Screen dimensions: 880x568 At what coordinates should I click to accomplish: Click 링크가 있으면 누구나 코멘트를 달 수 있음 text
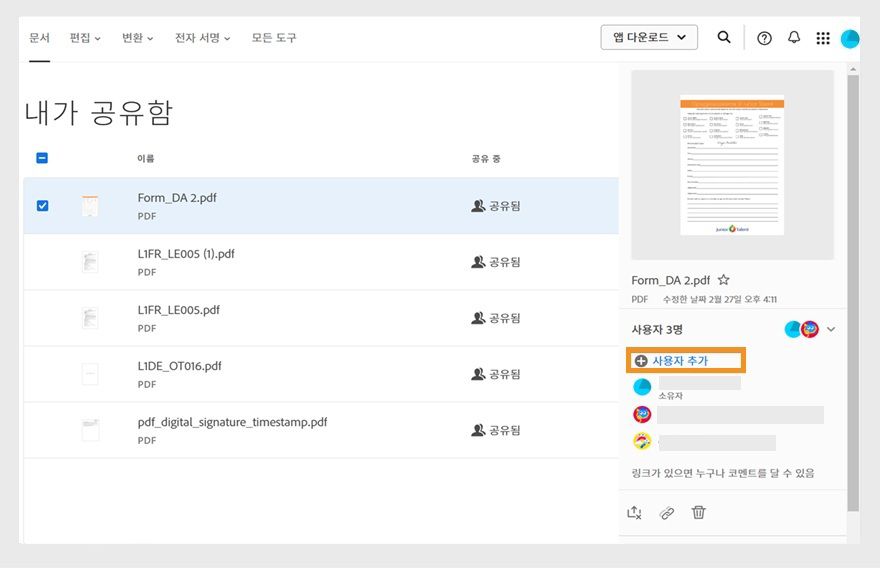click(723, 473)
